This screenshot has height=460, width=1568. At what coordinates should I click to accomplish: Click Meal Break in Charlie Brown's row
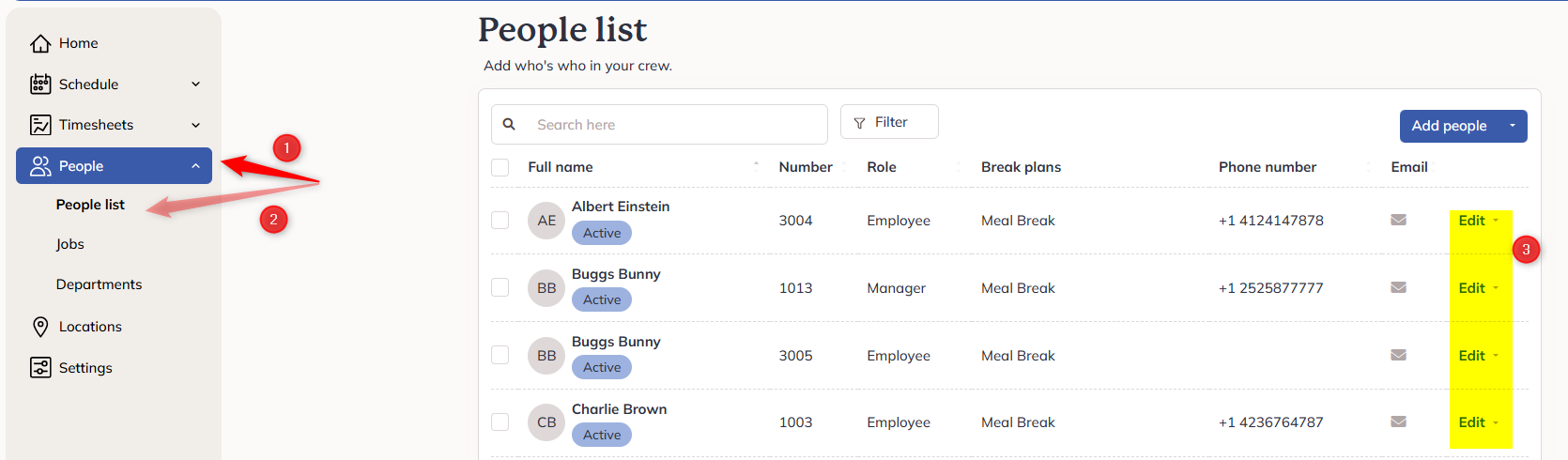[1019, 422]
